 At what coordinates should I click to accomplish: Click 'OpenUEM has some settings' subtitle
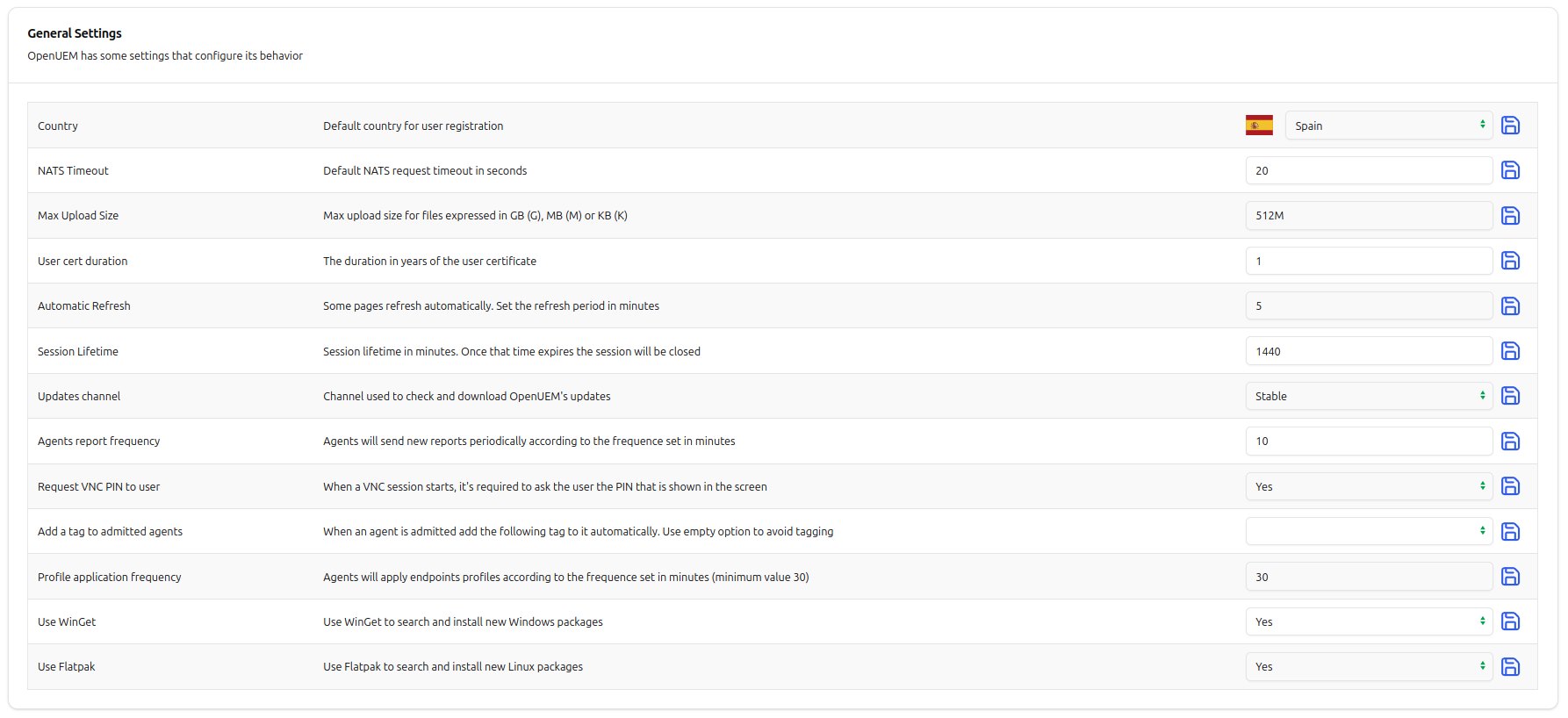pos(165,56)
